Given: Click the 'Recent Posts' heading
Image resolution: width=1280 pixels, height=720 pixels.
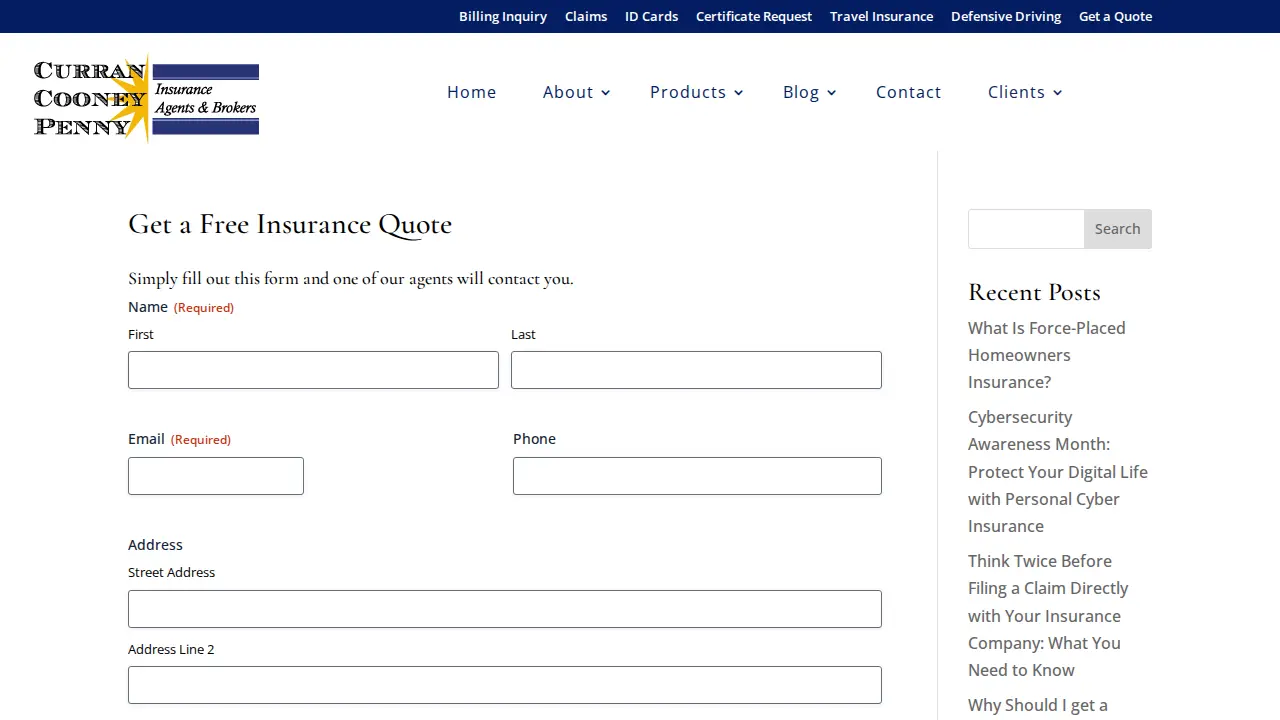Looking at the screenshot, I should pyautogui.click(x=1034, y=292).
